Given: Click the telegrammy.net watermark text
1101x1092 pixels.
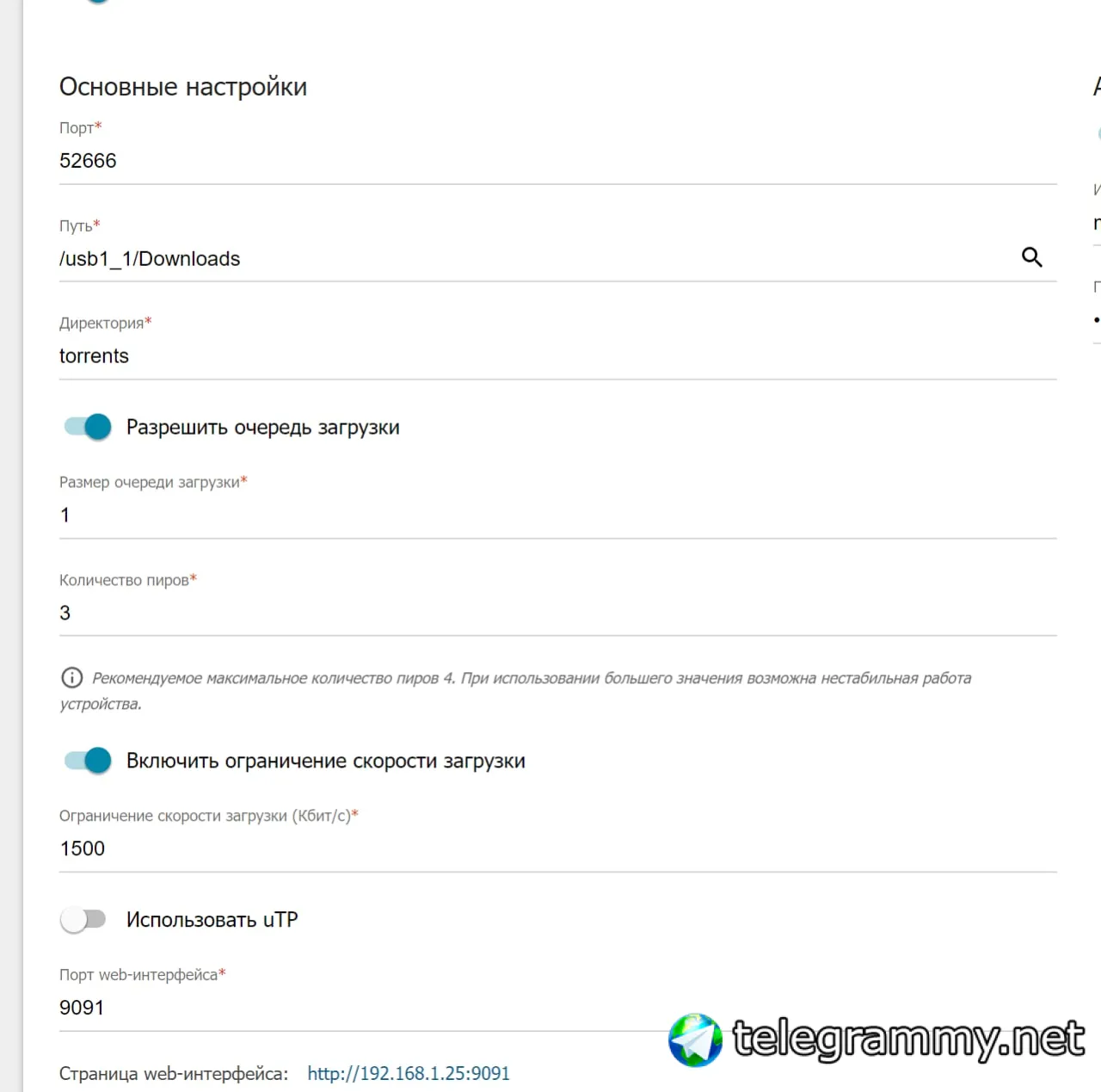Looking at the screenshot, I should pyautogui.click(x=908, y=1039).
